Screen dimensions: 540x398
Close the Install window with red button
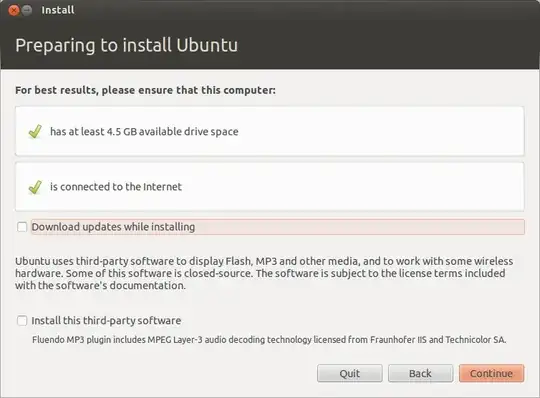pos(14,10)
